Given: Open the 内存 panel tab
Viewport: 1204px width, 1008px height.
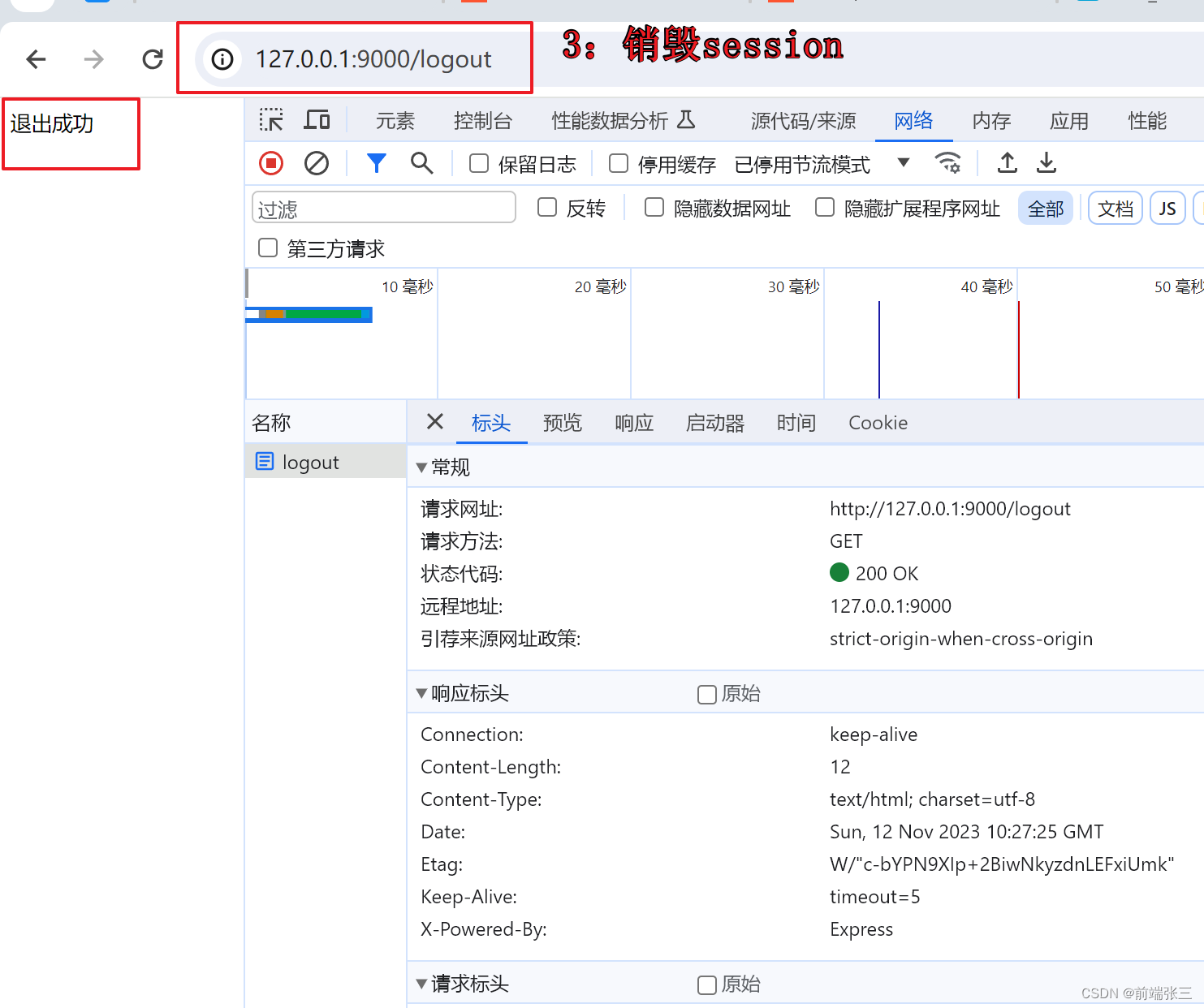Looking at the screenshot, I should tap(991, 121).
